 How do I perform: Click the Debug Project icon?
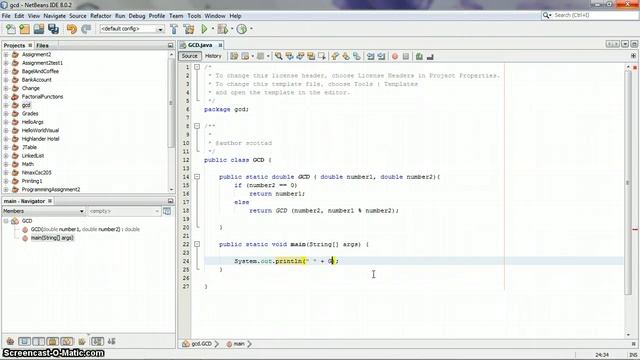(222, 29)
